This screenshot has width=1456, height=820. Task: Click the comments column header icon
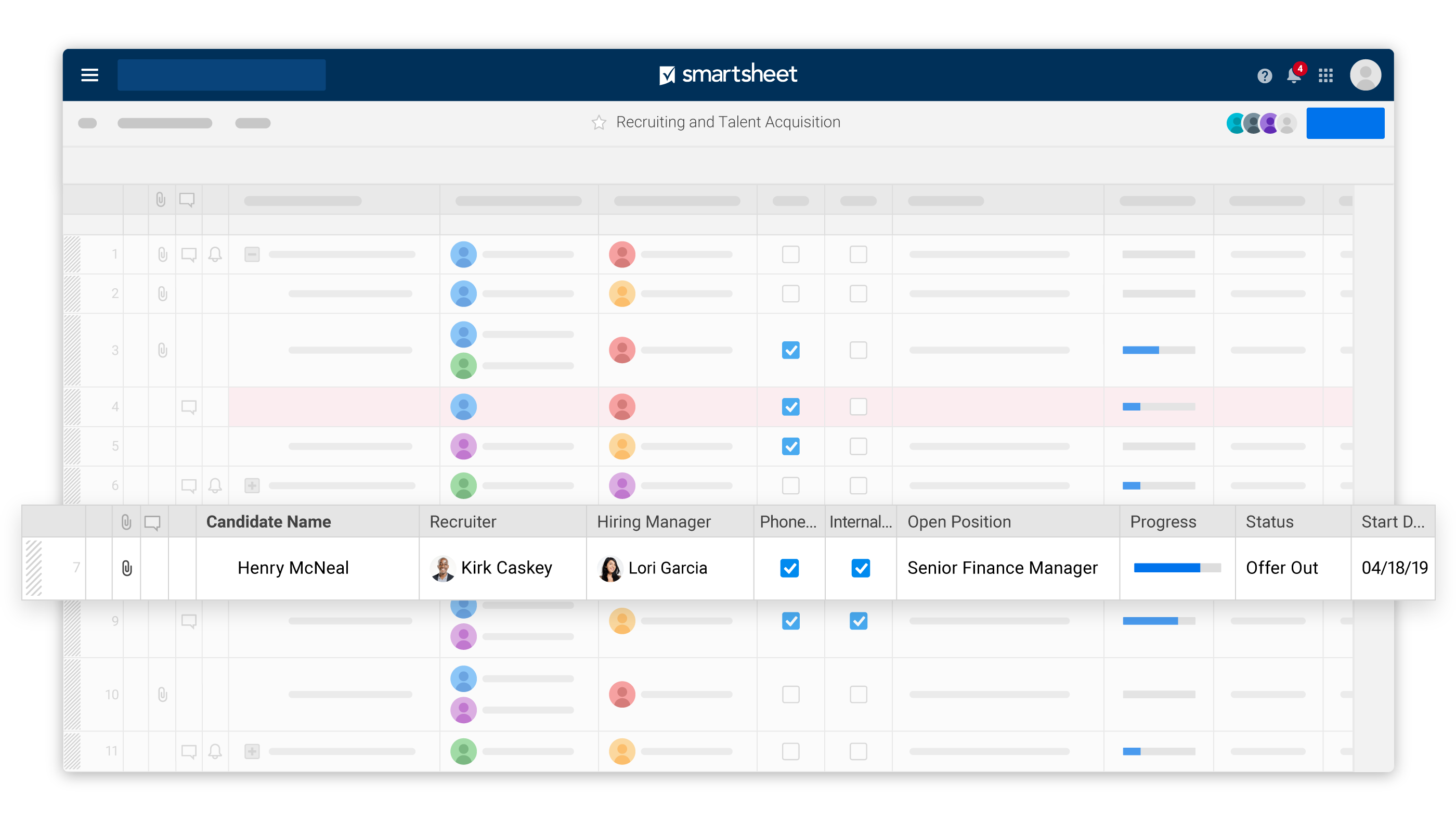tap(152, 522)
